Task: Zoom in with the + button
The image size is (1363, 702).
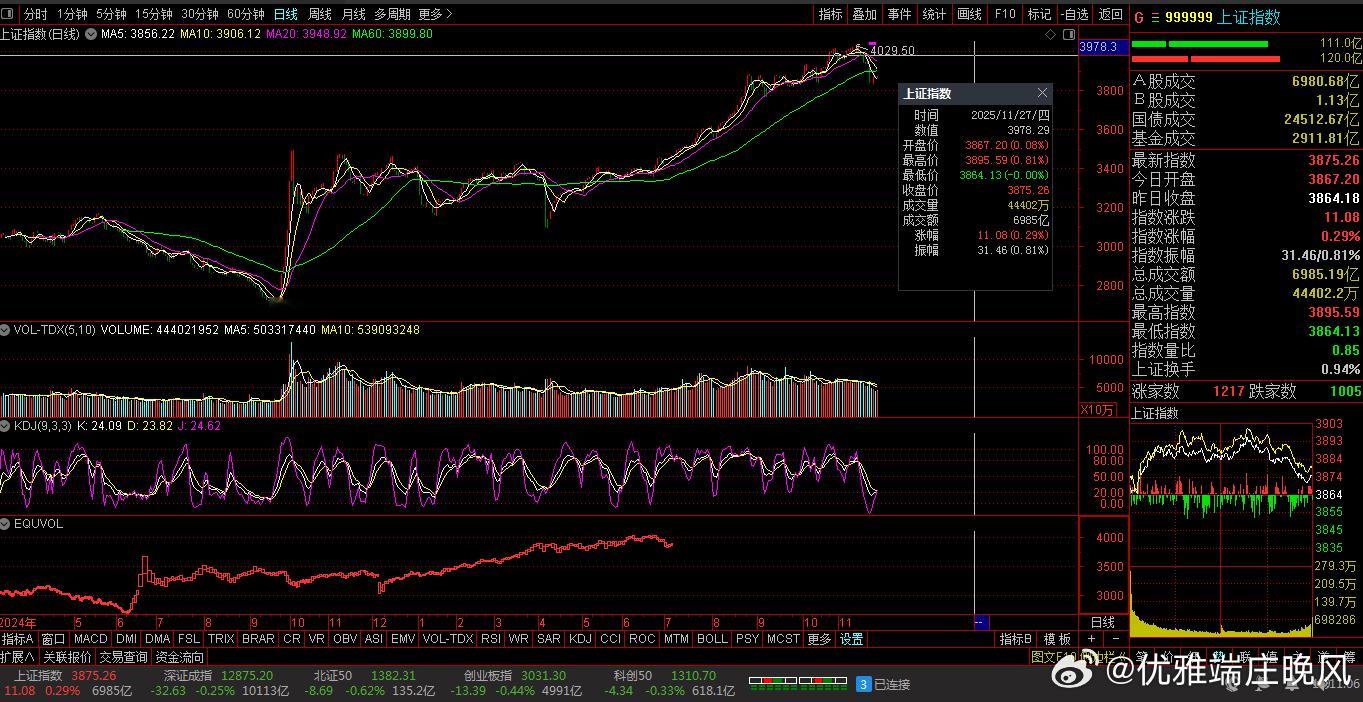Action: [x=1091, y=639]
